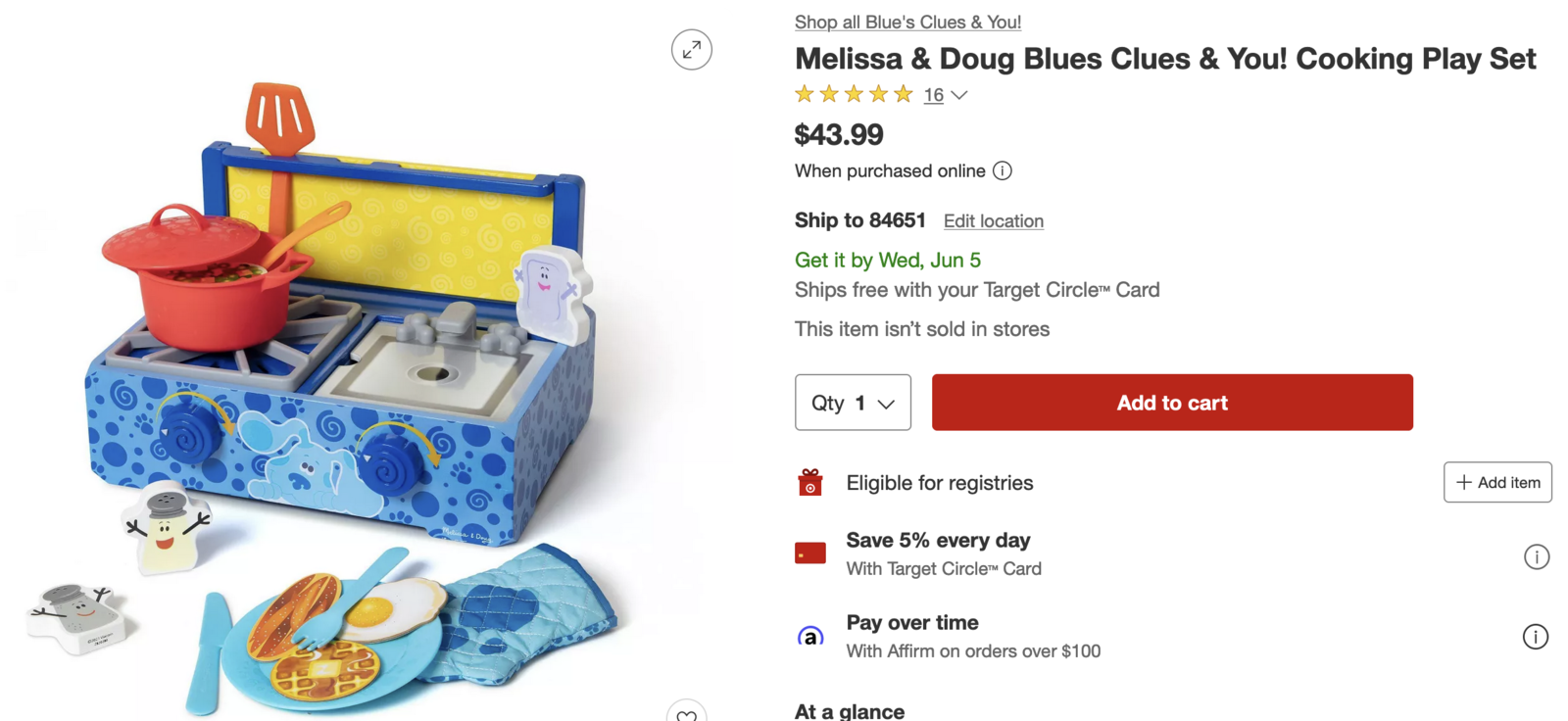Click the info icon for Pay over time
Image resolution: width=1568 pixels, height=721 pixels.
point(1536,637)
